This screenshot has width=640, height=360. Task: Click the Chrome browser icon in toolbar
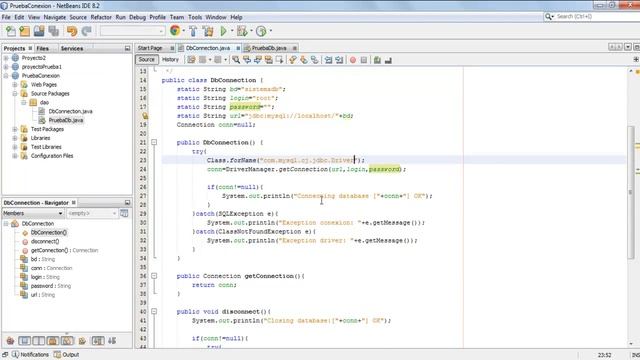pos(175,31)
